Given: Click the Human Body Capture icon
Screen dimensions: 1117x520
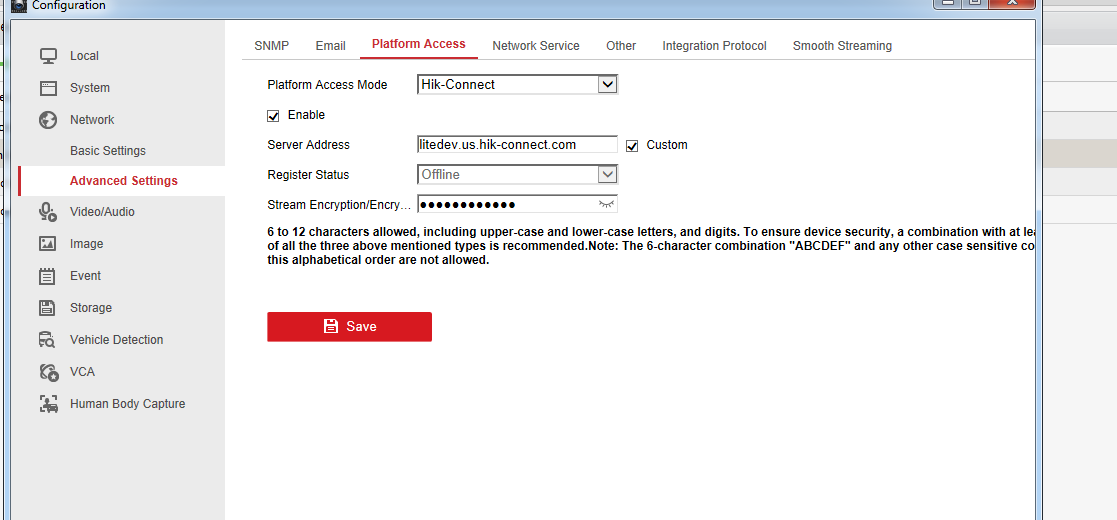Looking at the screenshot, I should tap(48, 404).
